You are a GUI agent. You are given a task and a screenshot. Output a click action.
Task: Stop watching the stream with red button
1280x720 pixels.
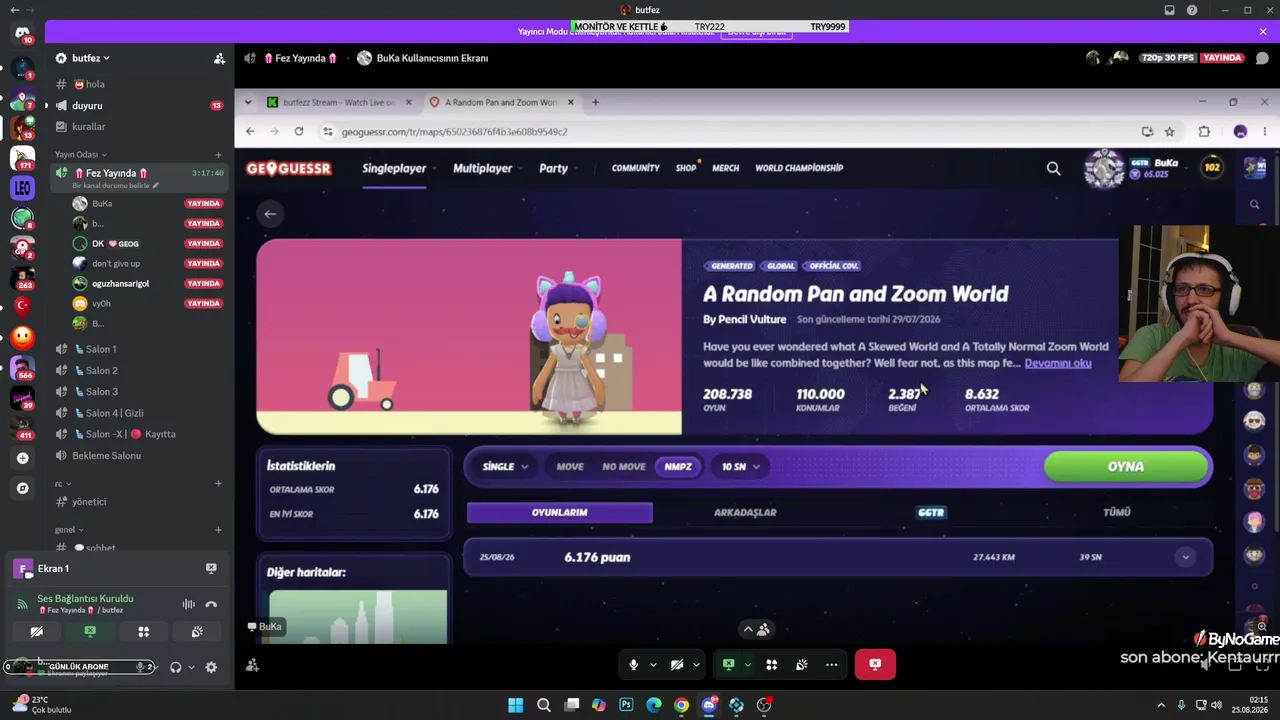[875, 664]
